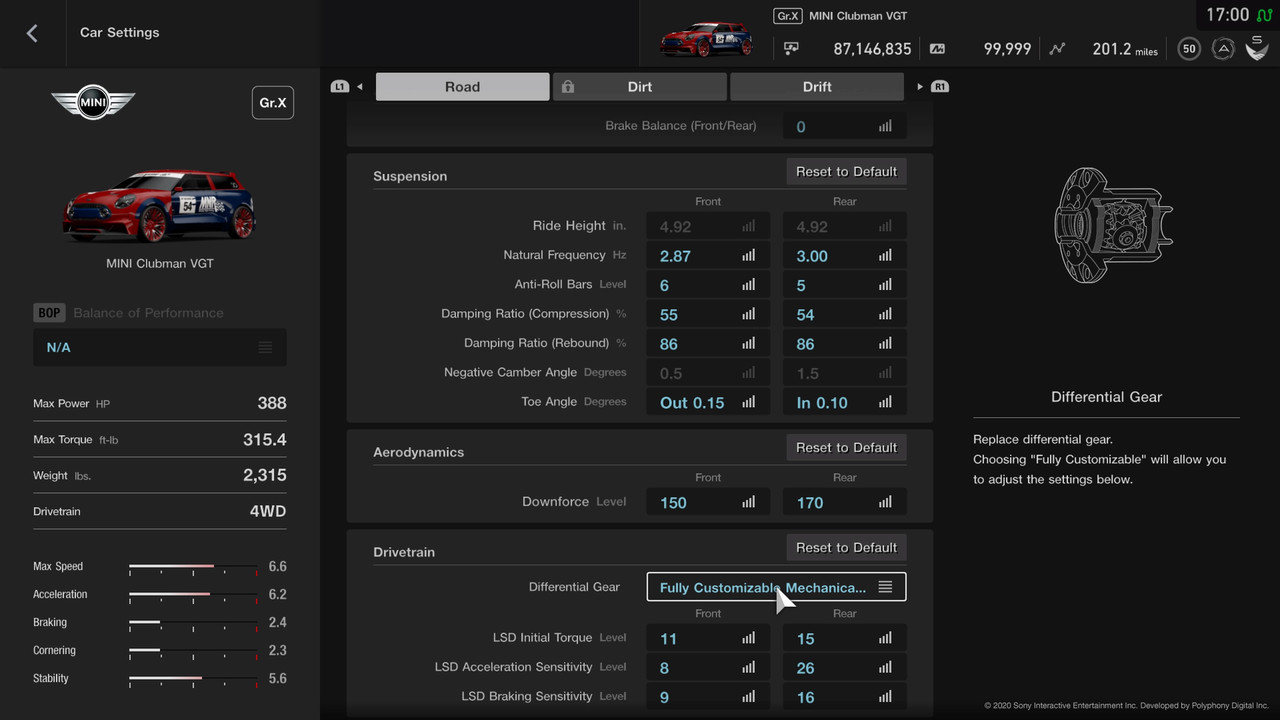Click rear Damping Ratio Rebound bars icon

click(x=885, y=344)
